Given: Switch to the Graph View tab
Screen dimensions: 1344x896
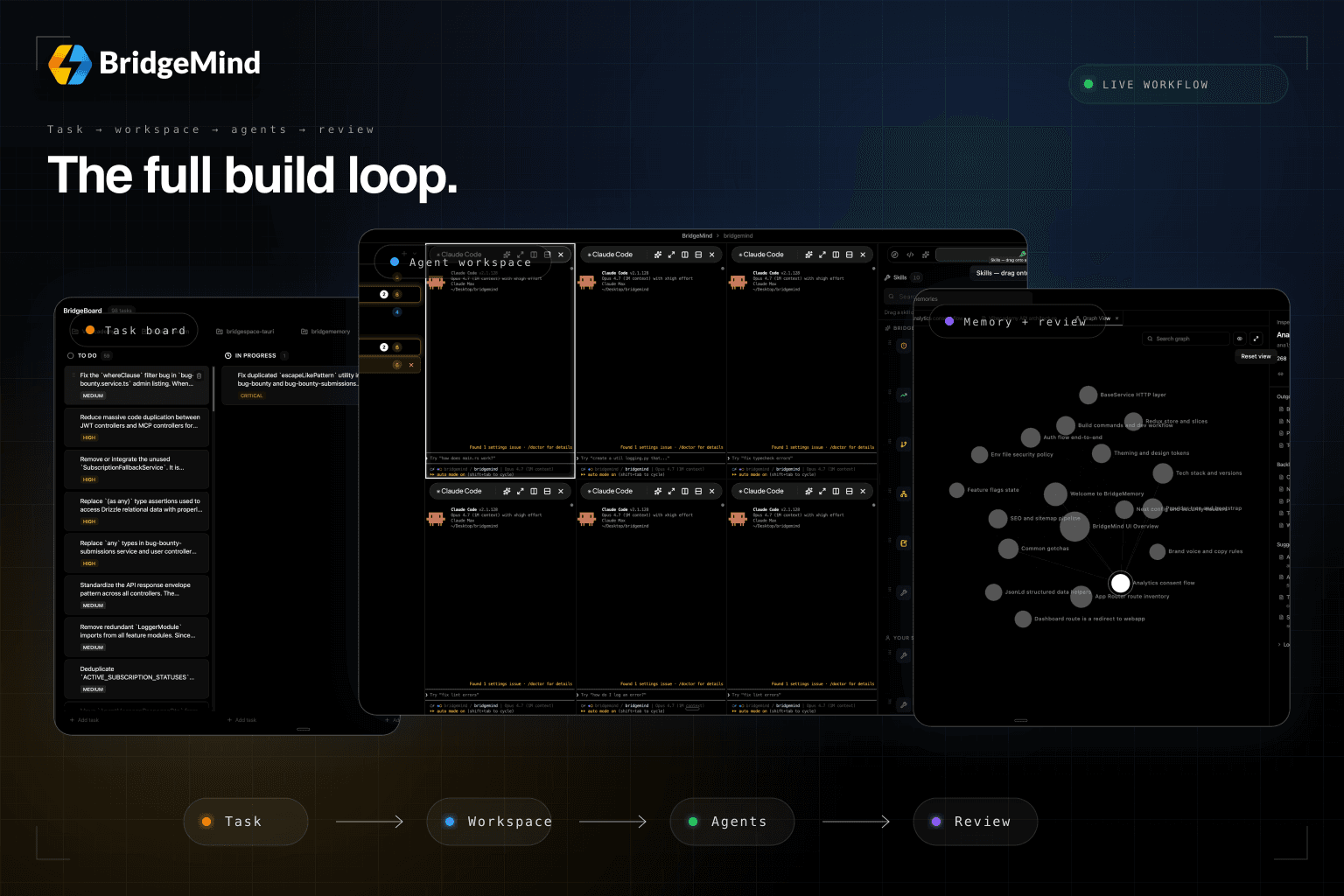Looking at the screenshot, I should pyautogui.click(x=1095, y=318).
